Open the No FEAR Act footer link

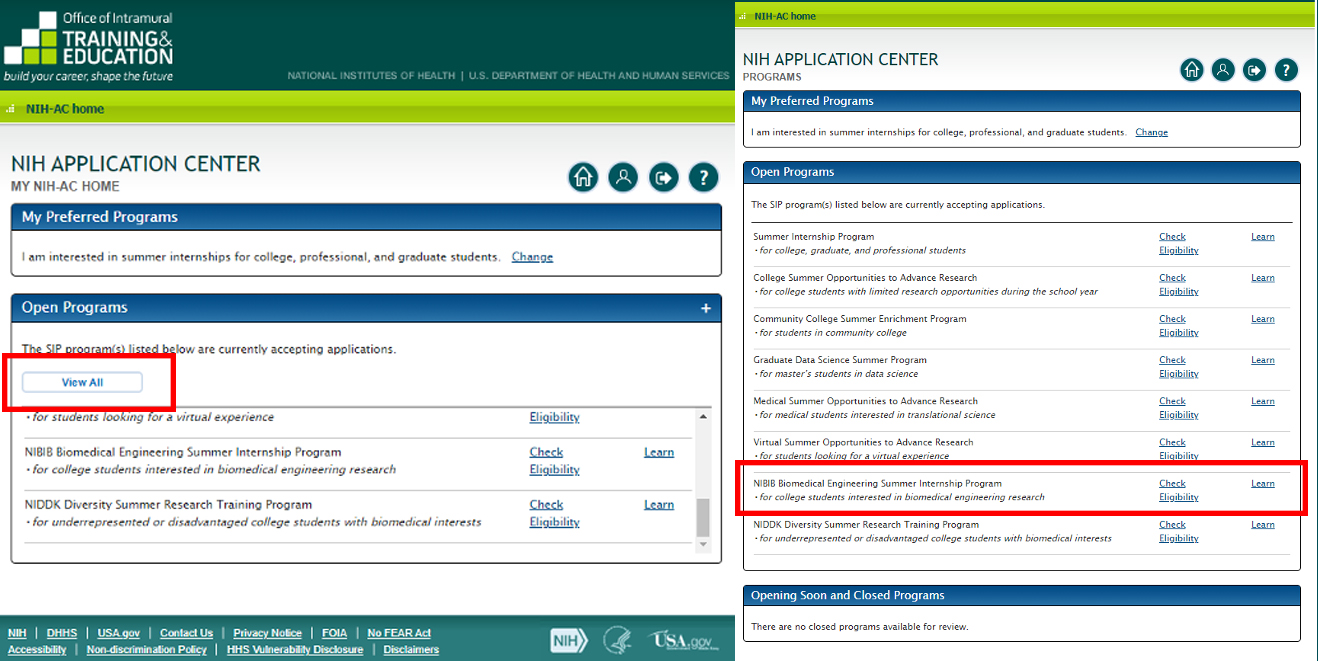(x=399, y=633)
